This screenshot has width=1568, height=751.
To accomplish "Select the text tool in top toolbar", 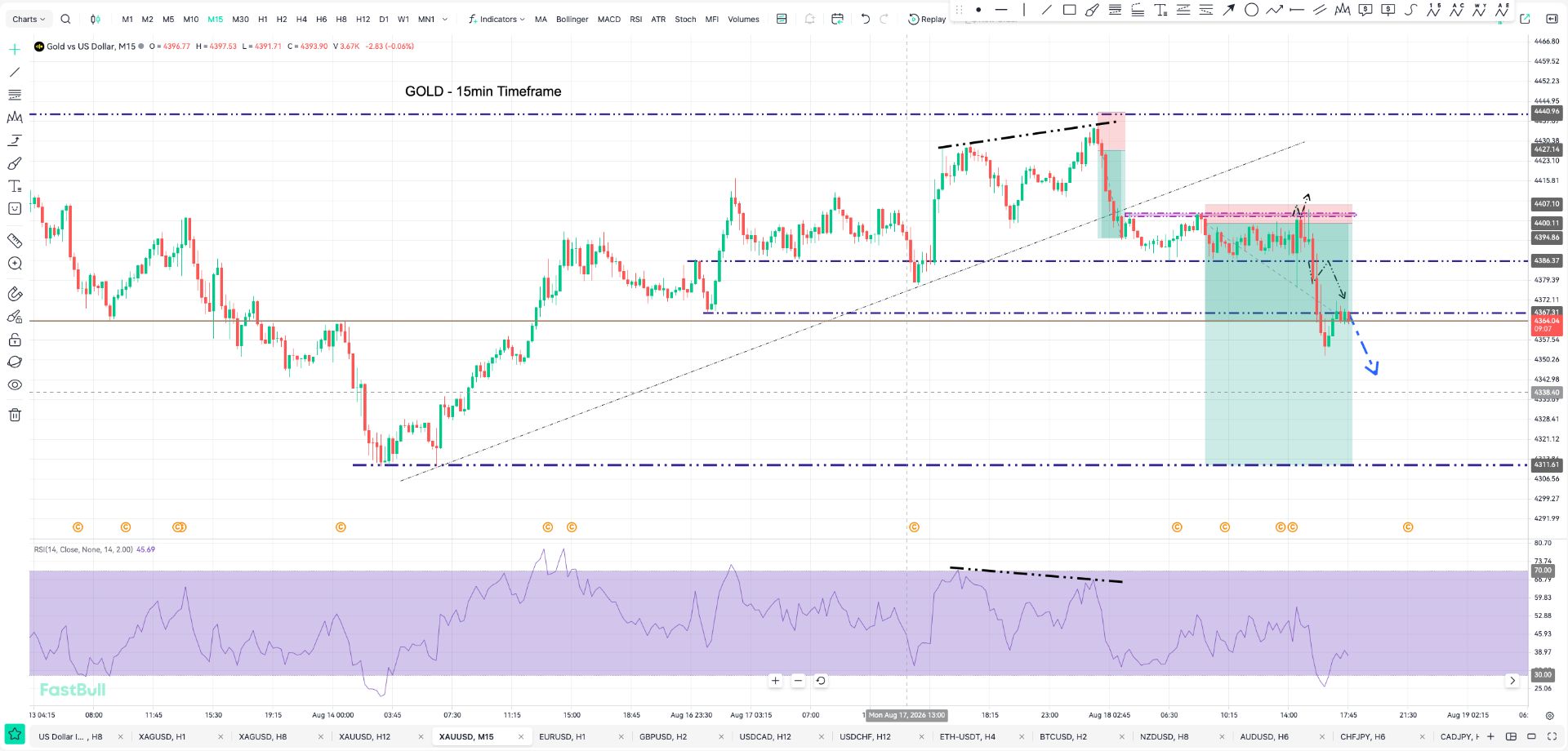I will tap(1160, 10).
